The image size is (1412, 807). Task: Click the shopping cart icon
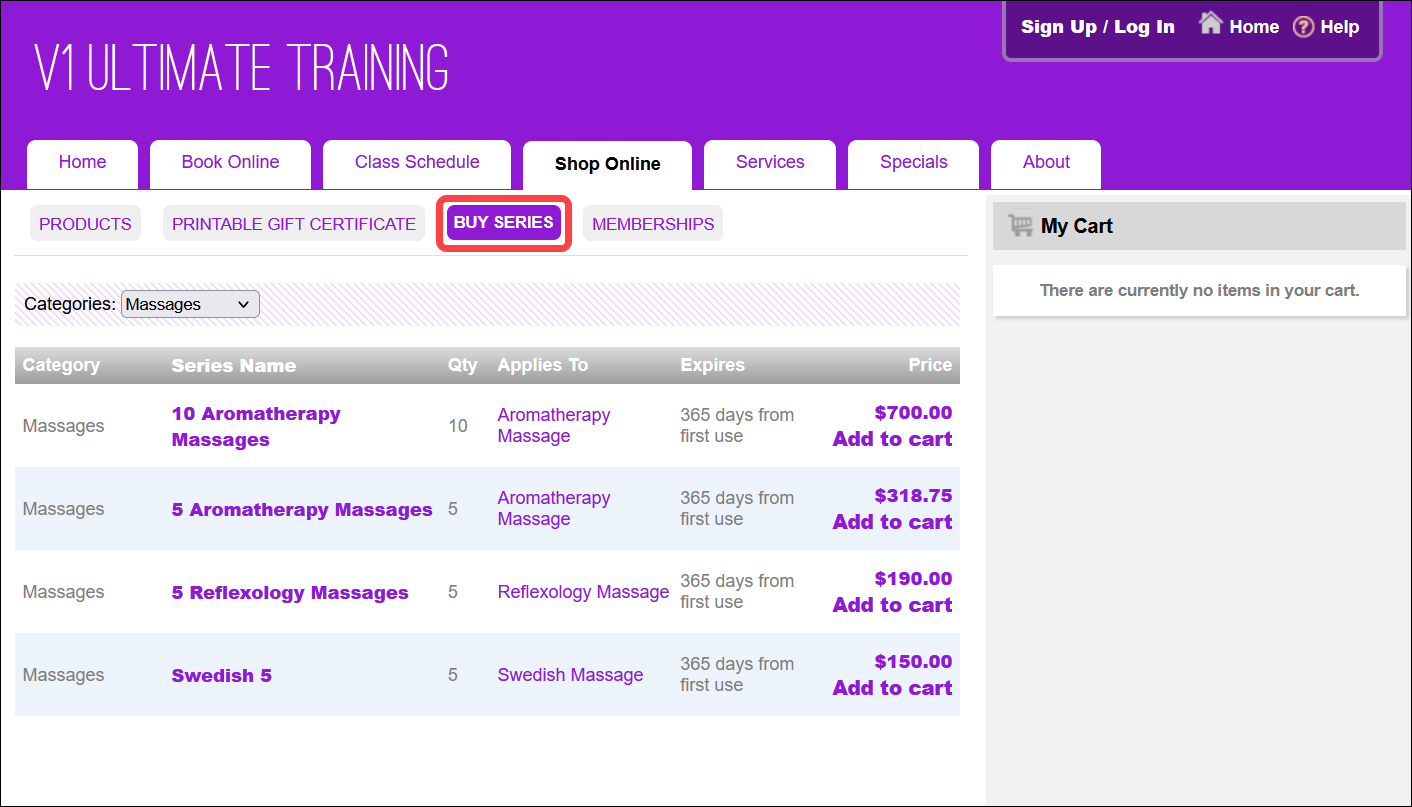tap(1020, 225)
